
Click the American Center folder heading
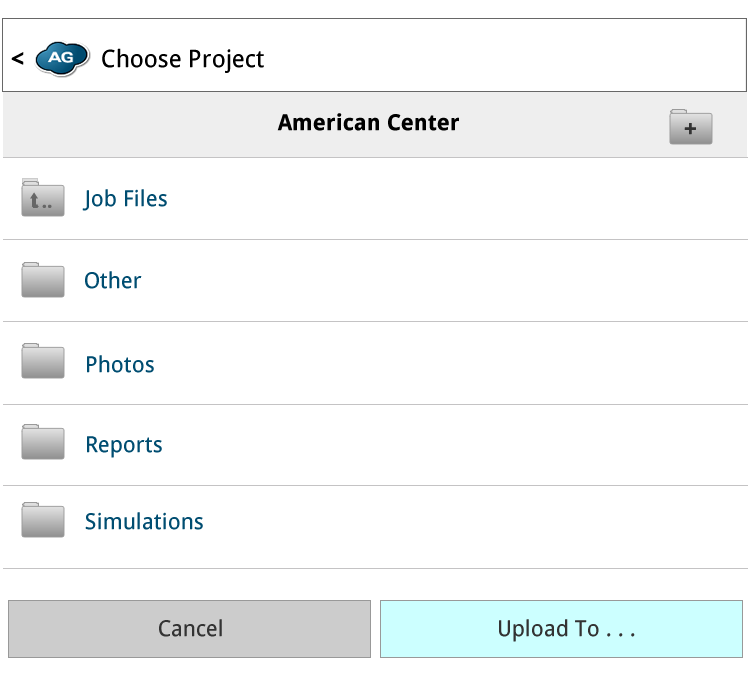pos(368,123)
